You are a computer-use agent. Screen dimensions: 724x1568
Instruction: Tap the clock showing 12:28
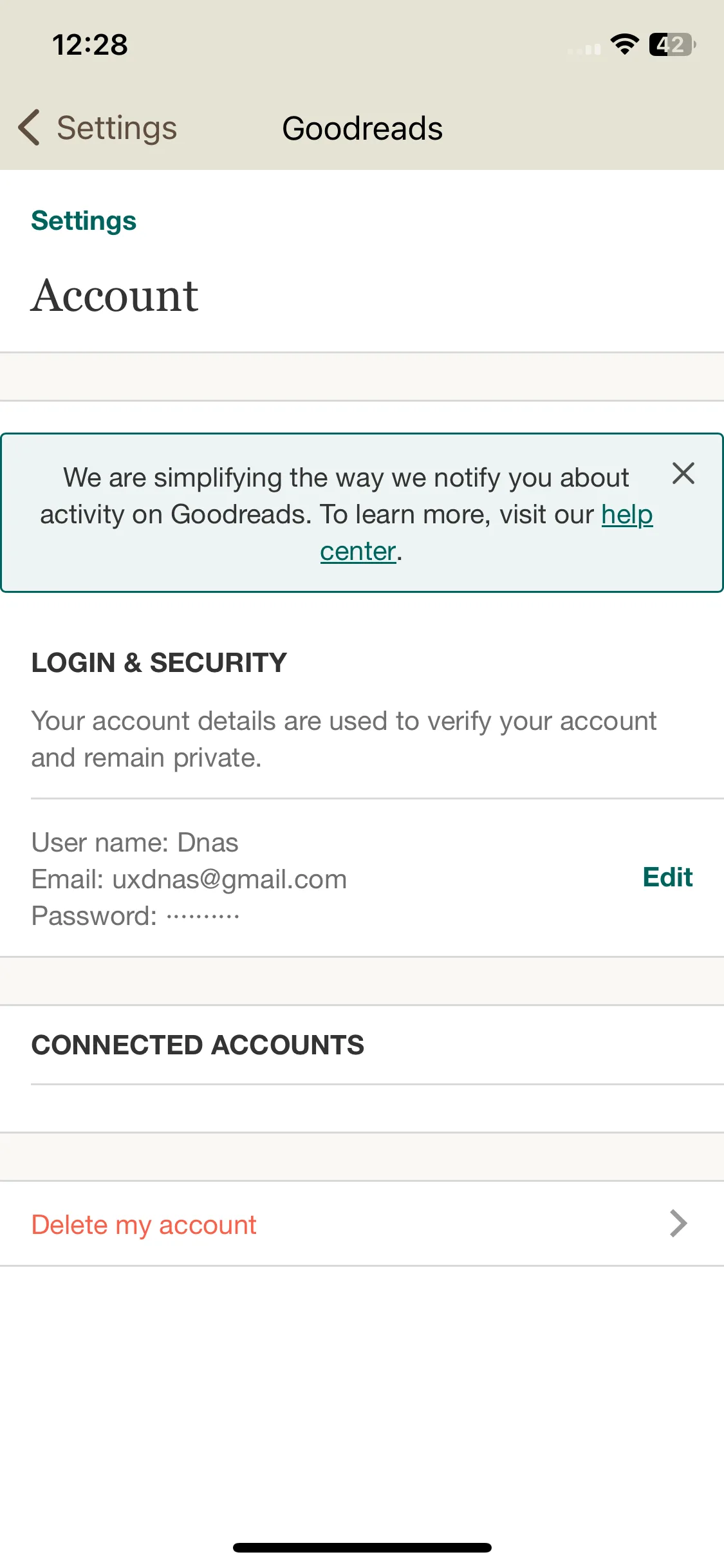90,44
